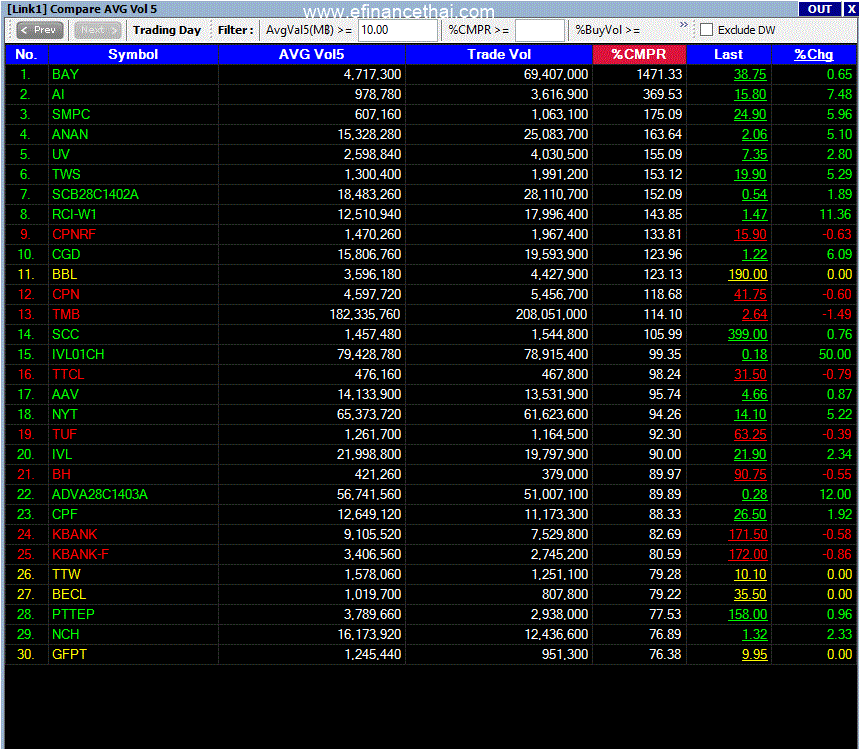Select the BBL symbol
The image size is (859, 749).
[64, 275]
